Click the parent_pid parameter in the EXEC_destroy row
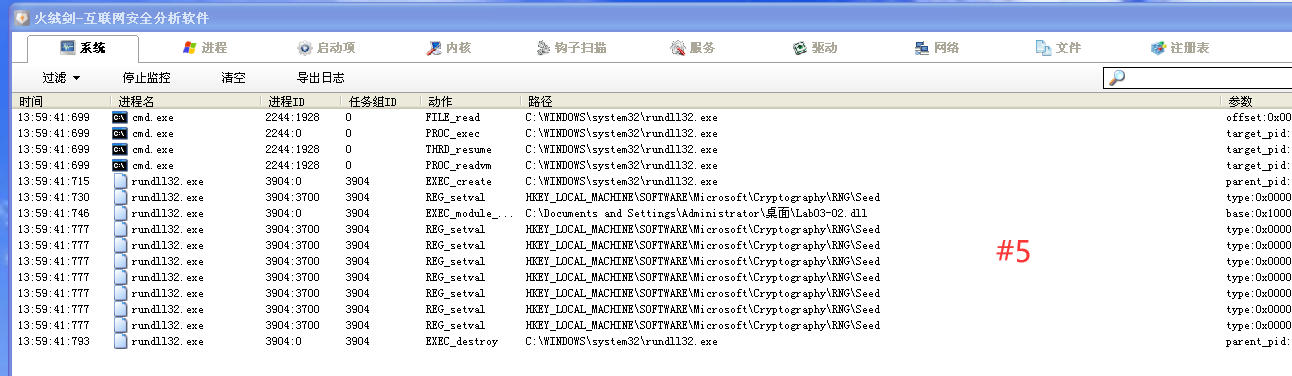Screen dimensions: 1292x376 pyautogui.click(x=1258, y=342)
